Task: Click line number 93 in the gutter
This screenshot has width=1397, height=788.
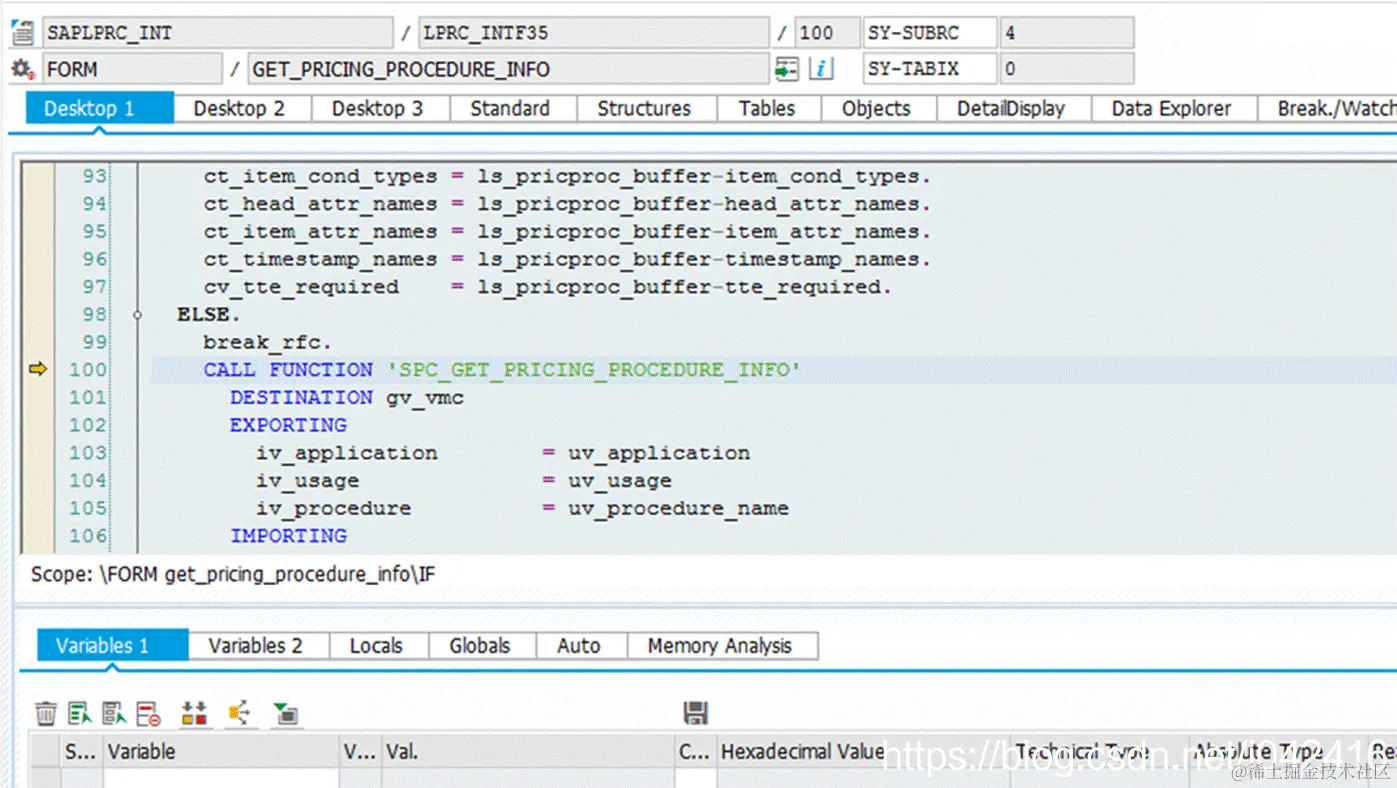Action: [x=94, y=176]
